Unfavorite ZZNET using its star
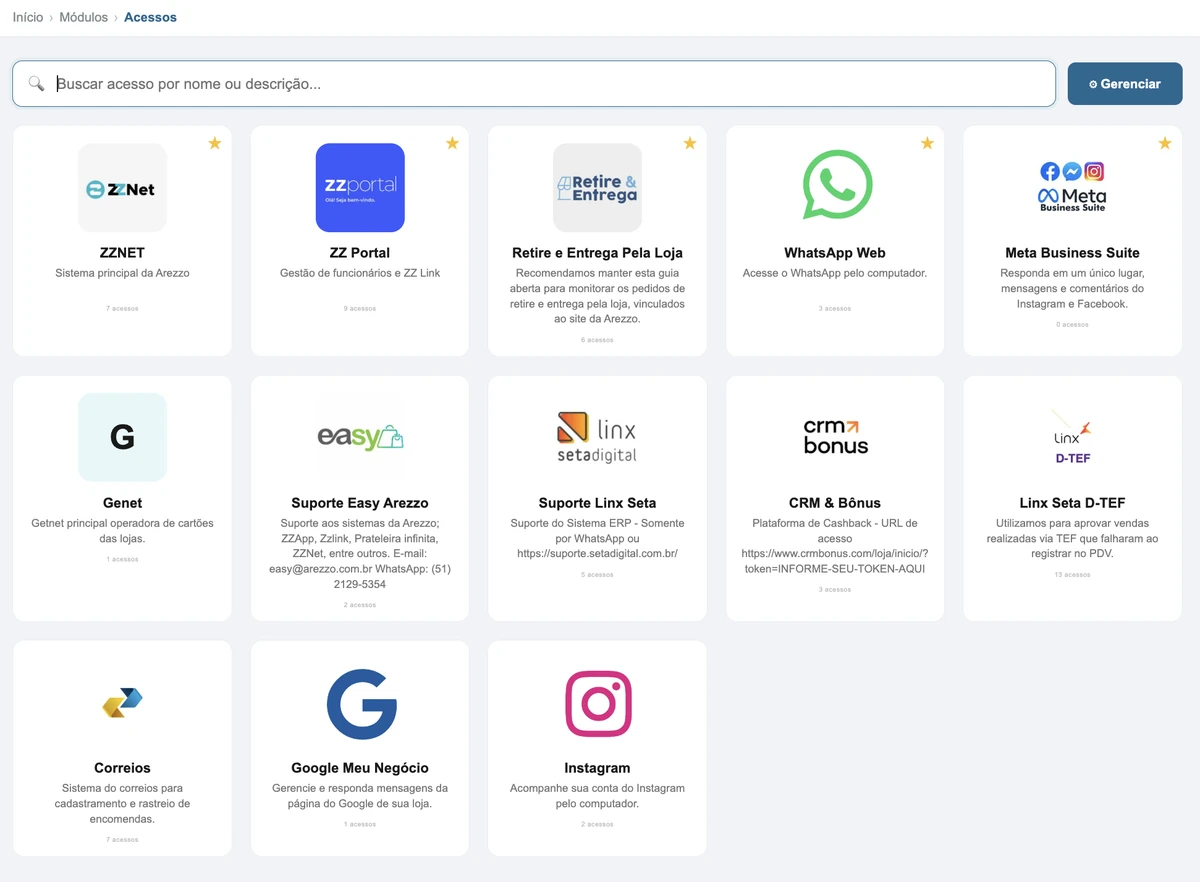The height and width of the screenshot is (882, 1200). pyautogui.click(x=214, y=143)
